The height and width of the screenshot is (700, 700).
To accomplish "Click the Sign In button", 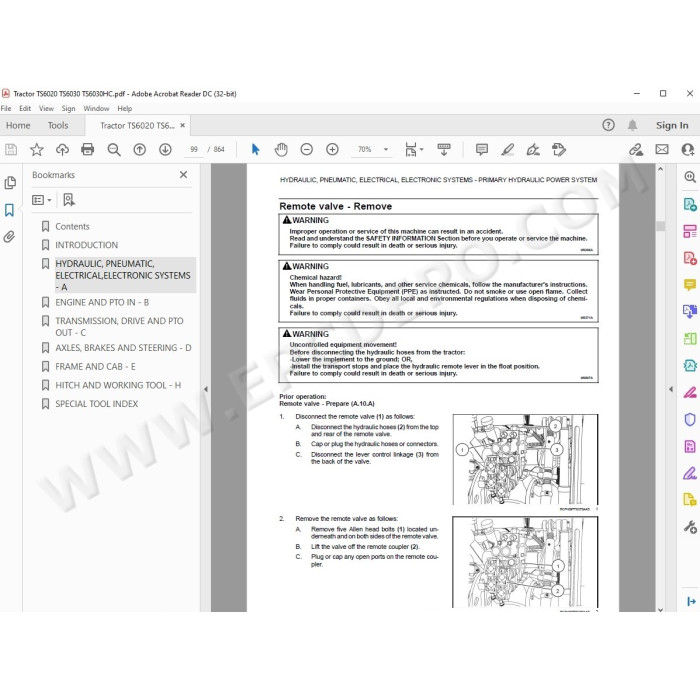I will (x=672, y=125).
